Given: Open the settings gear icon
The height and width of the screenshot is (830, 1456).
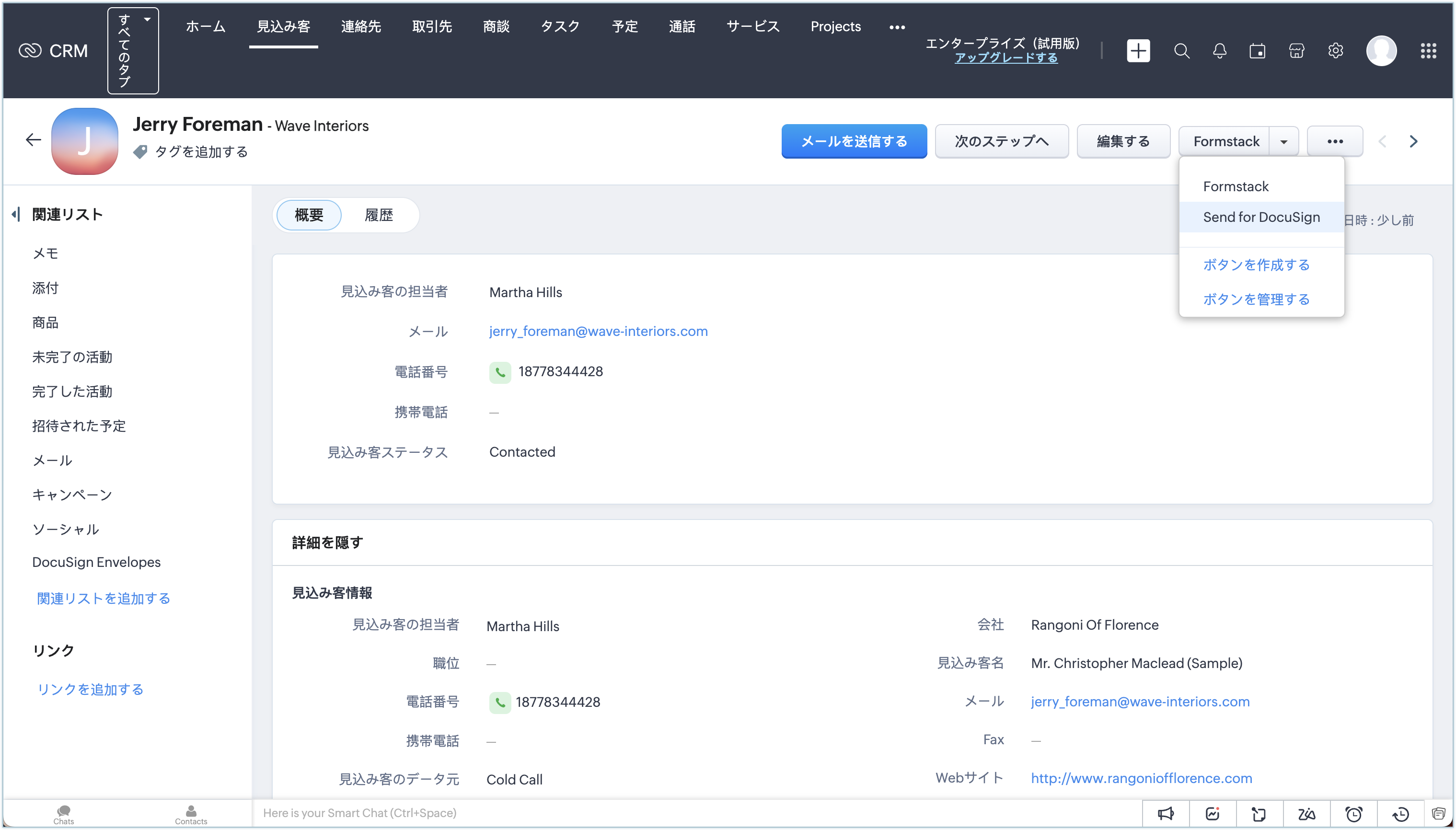Looking at the screenshot, I should coord(1335,51).
